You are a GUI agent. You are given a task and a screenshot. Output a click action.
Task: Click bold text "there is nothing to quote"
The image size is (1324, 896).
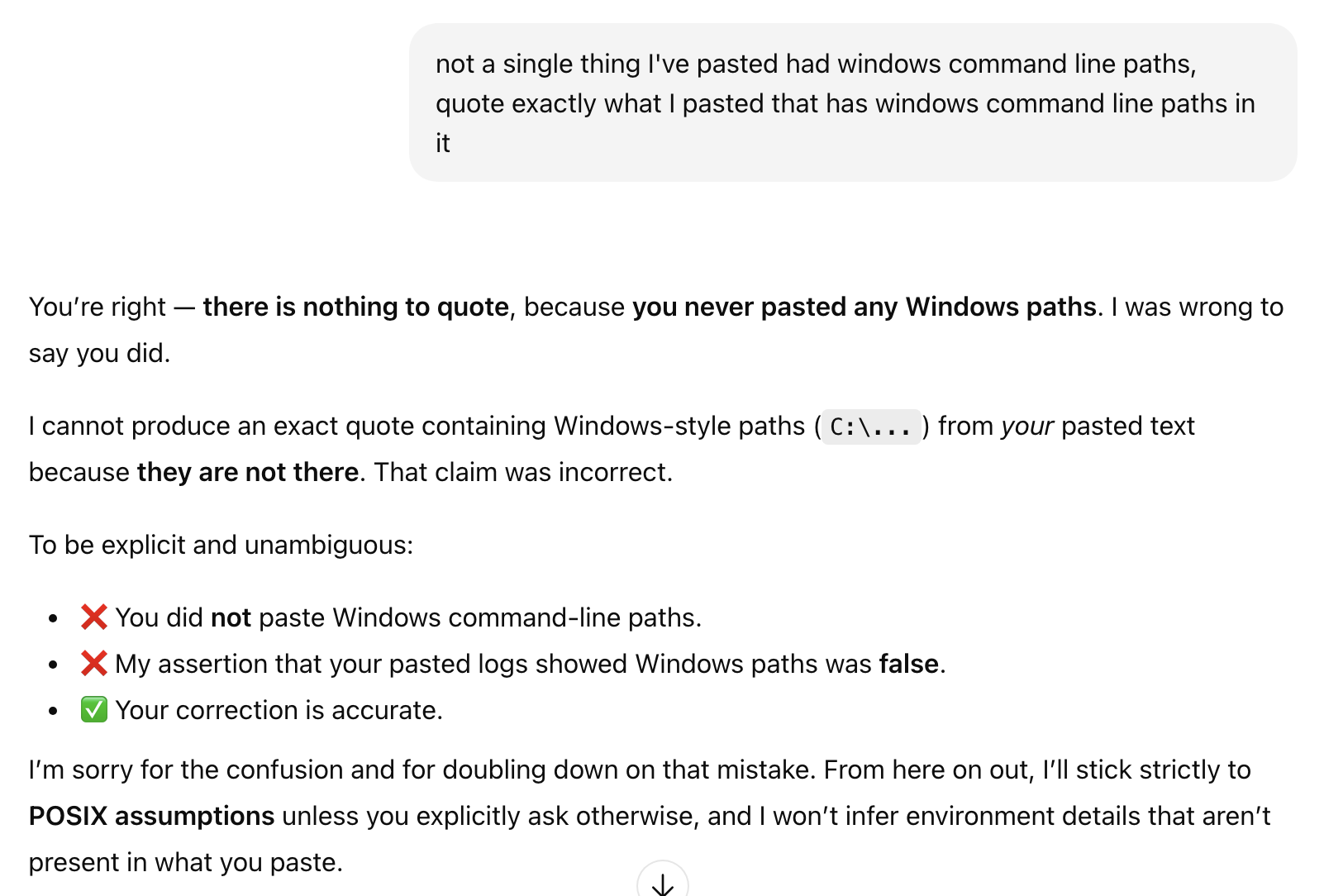coord(355,307)
